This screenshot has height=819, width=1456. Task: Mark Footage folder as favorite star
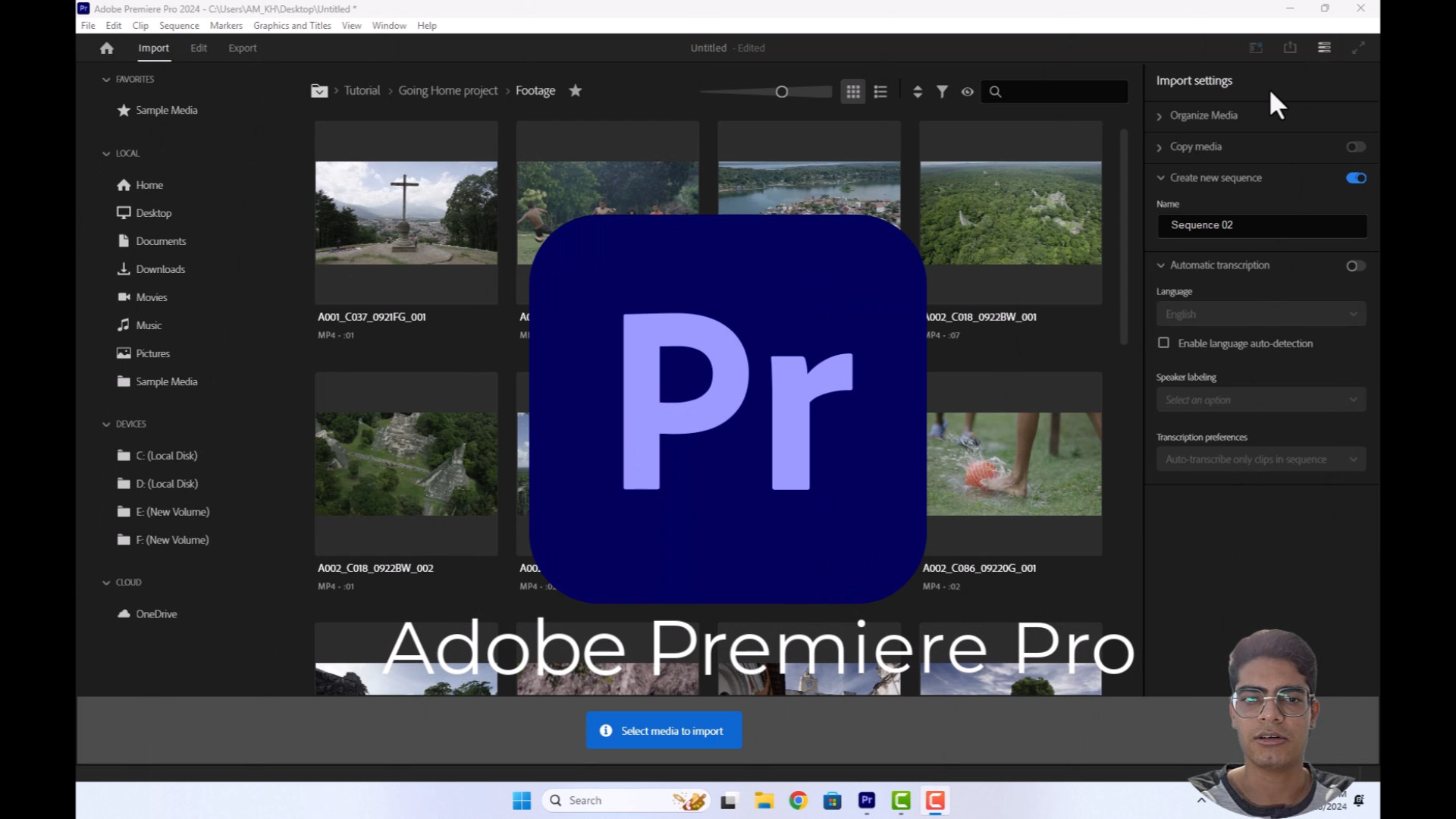[576, 90]
